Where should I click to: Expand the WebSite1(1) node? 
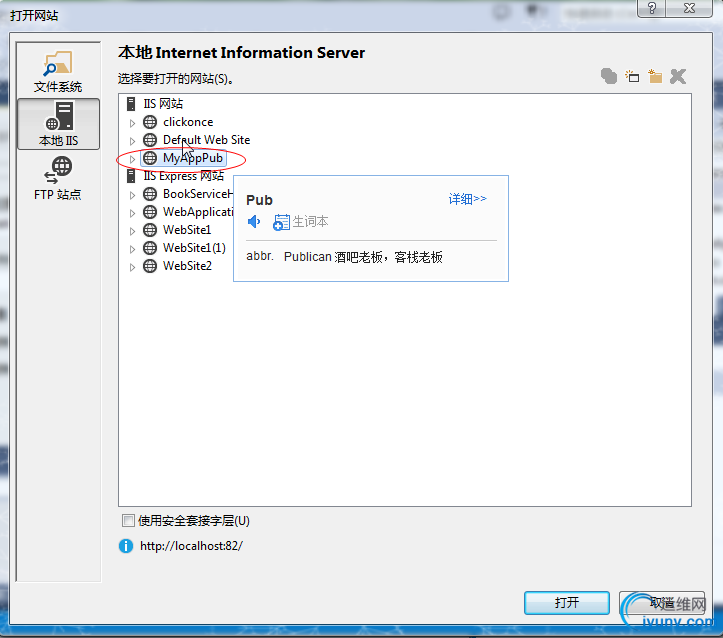pyautogui.click(x=132, y=249)
